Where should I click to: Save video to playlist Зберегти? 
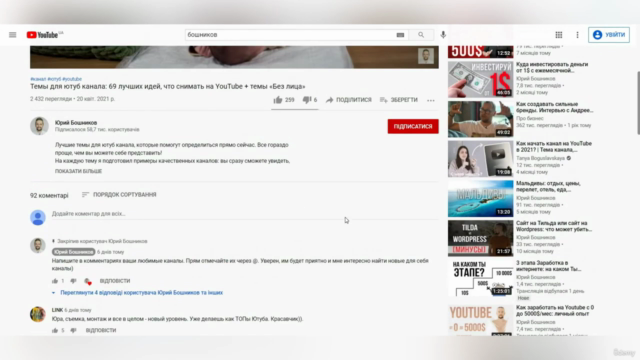pos(399,100)
